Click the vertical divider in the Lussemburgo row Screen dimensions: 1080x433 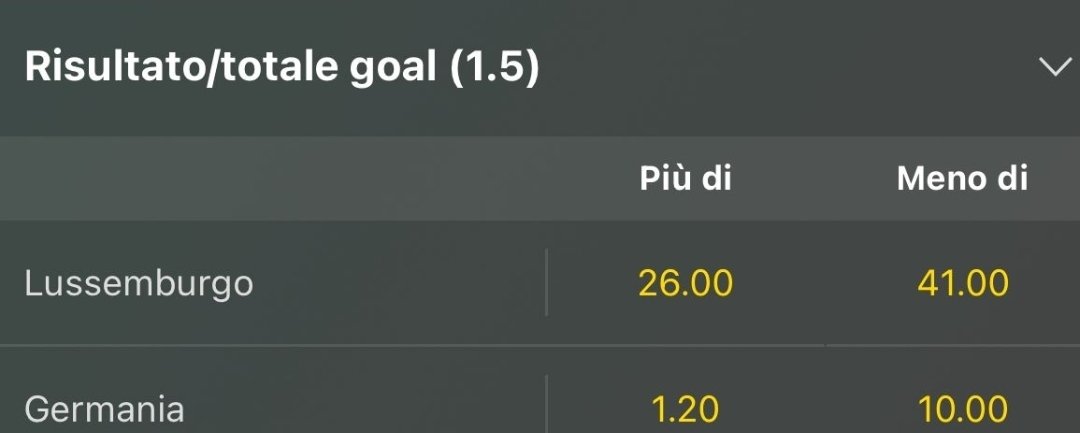pyautogui.click(x=547, y=283)
